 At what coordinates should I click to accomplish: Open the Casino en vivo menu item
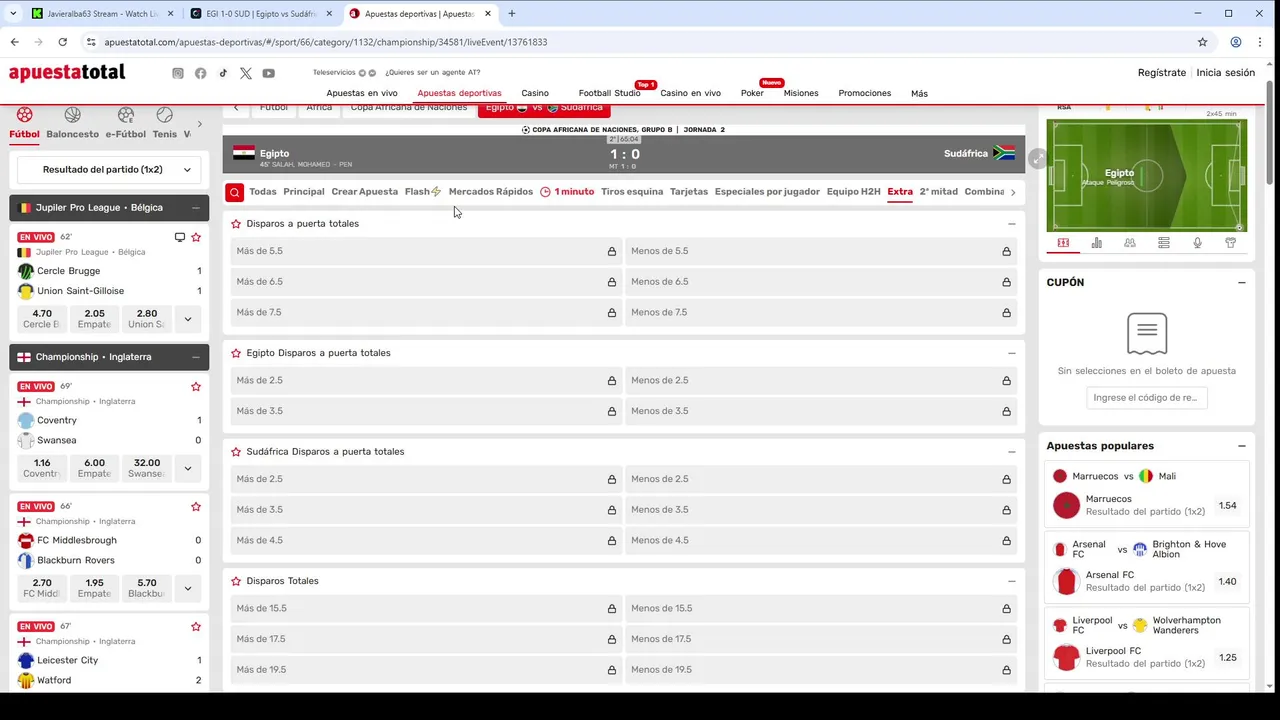coord(690,93)
